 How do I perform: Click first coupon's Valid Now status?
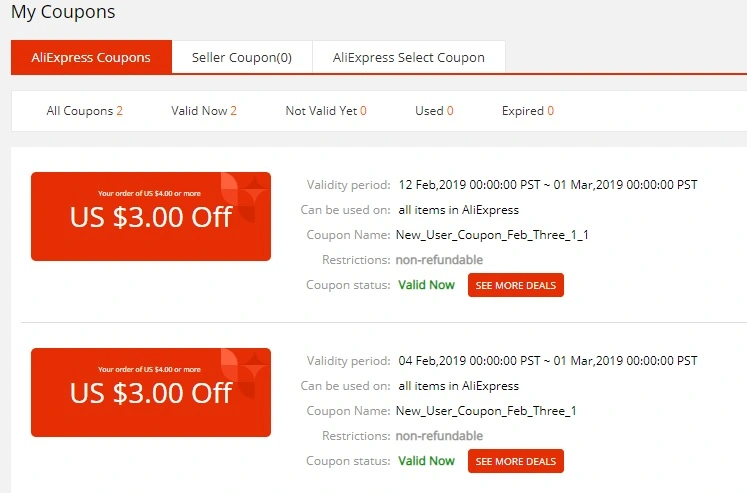point(426,285)
